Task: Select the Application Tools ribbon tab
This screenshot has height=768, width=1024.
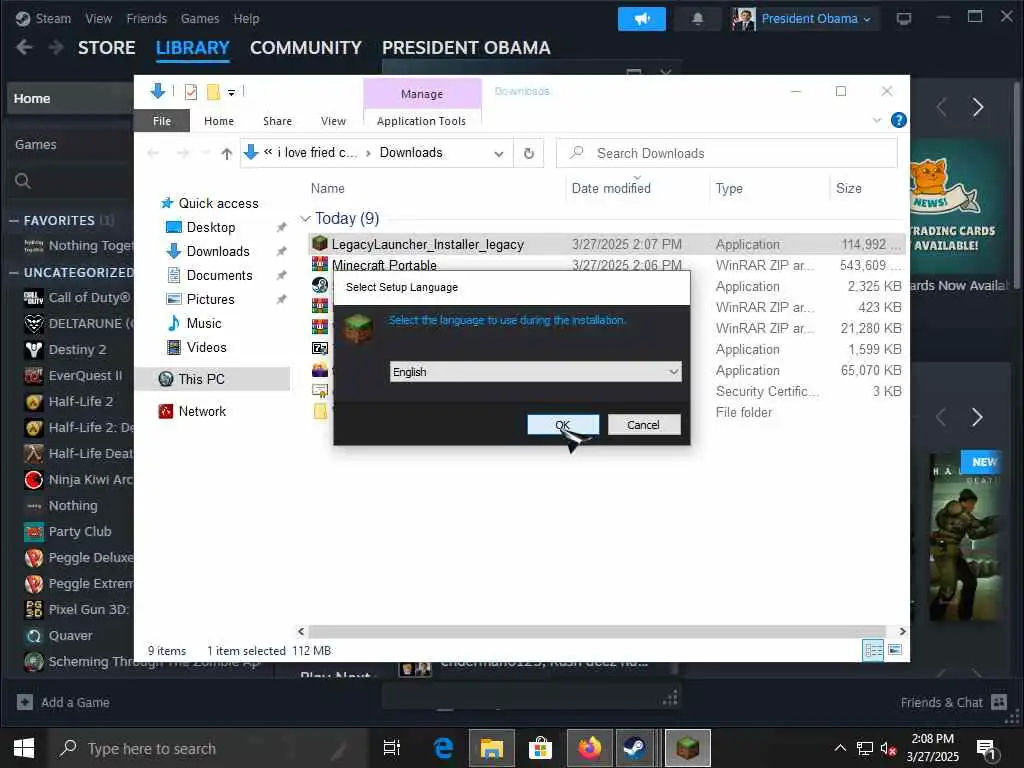Action: tap(421, 121)
